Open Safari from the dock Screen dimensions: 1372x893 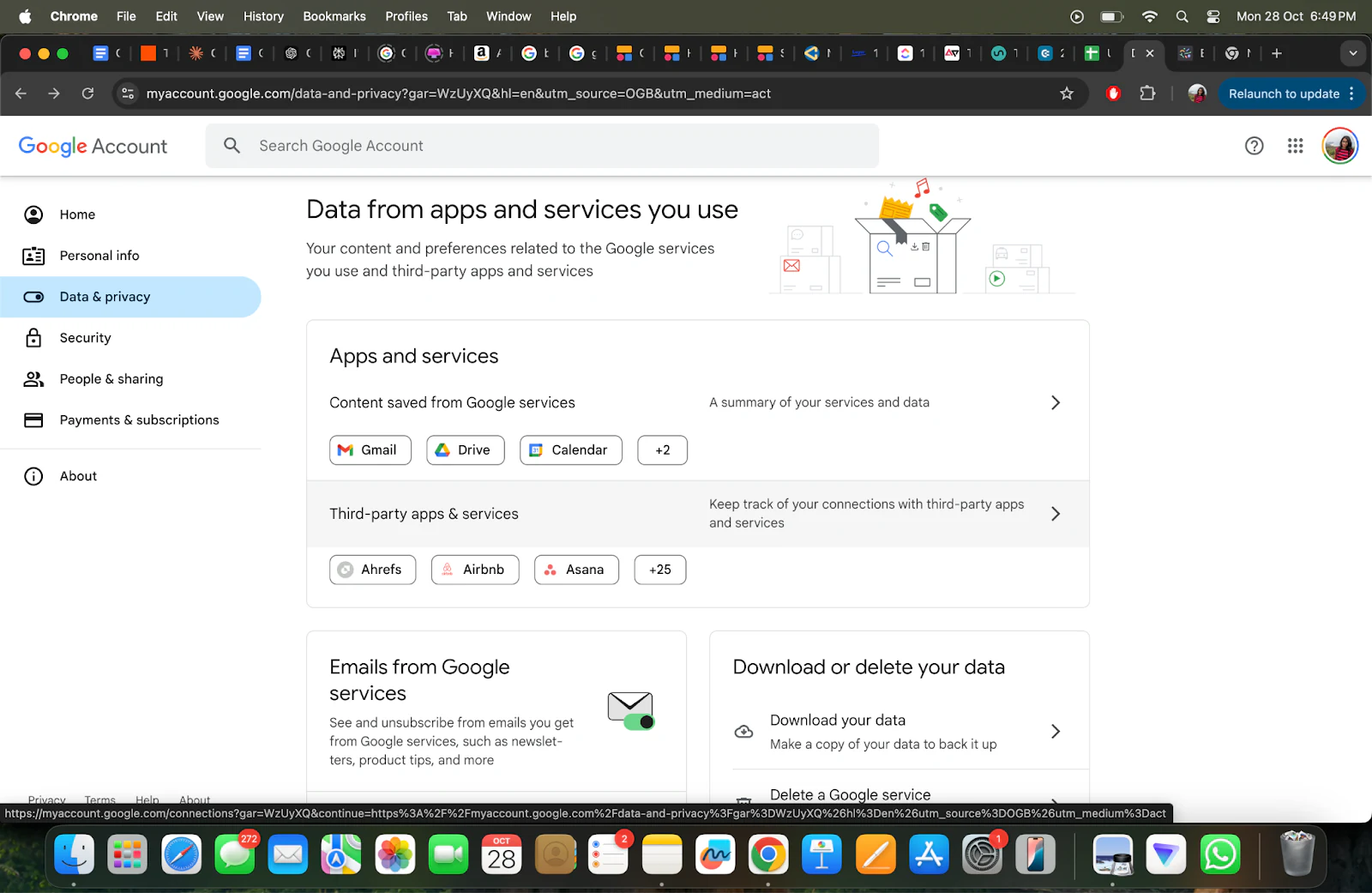[x=181, y=854]
